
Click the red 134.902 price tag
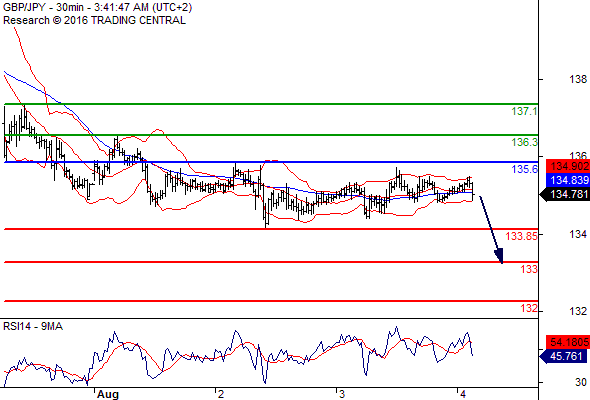568,166
